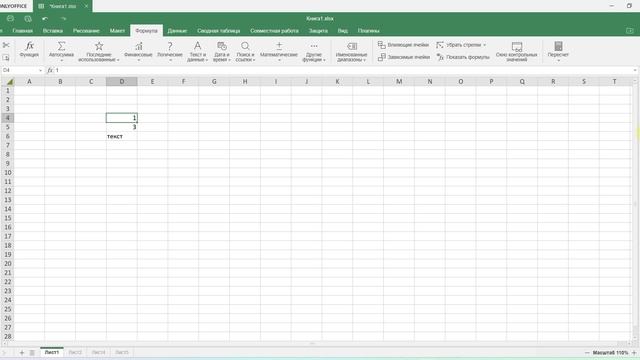Select row header 10
Viewport: 640px width, 360px height.
8,173
